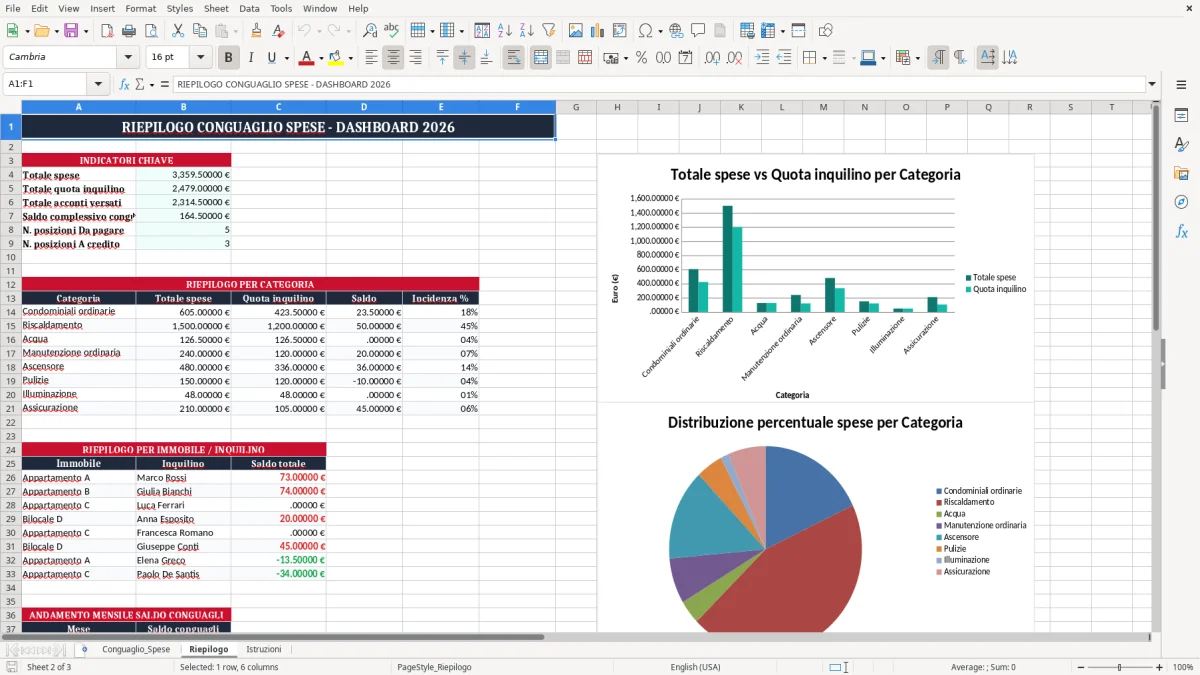Click Clear Direct Formatting icon
Viewport: 1200px width, 675px height.
[278, 31]
